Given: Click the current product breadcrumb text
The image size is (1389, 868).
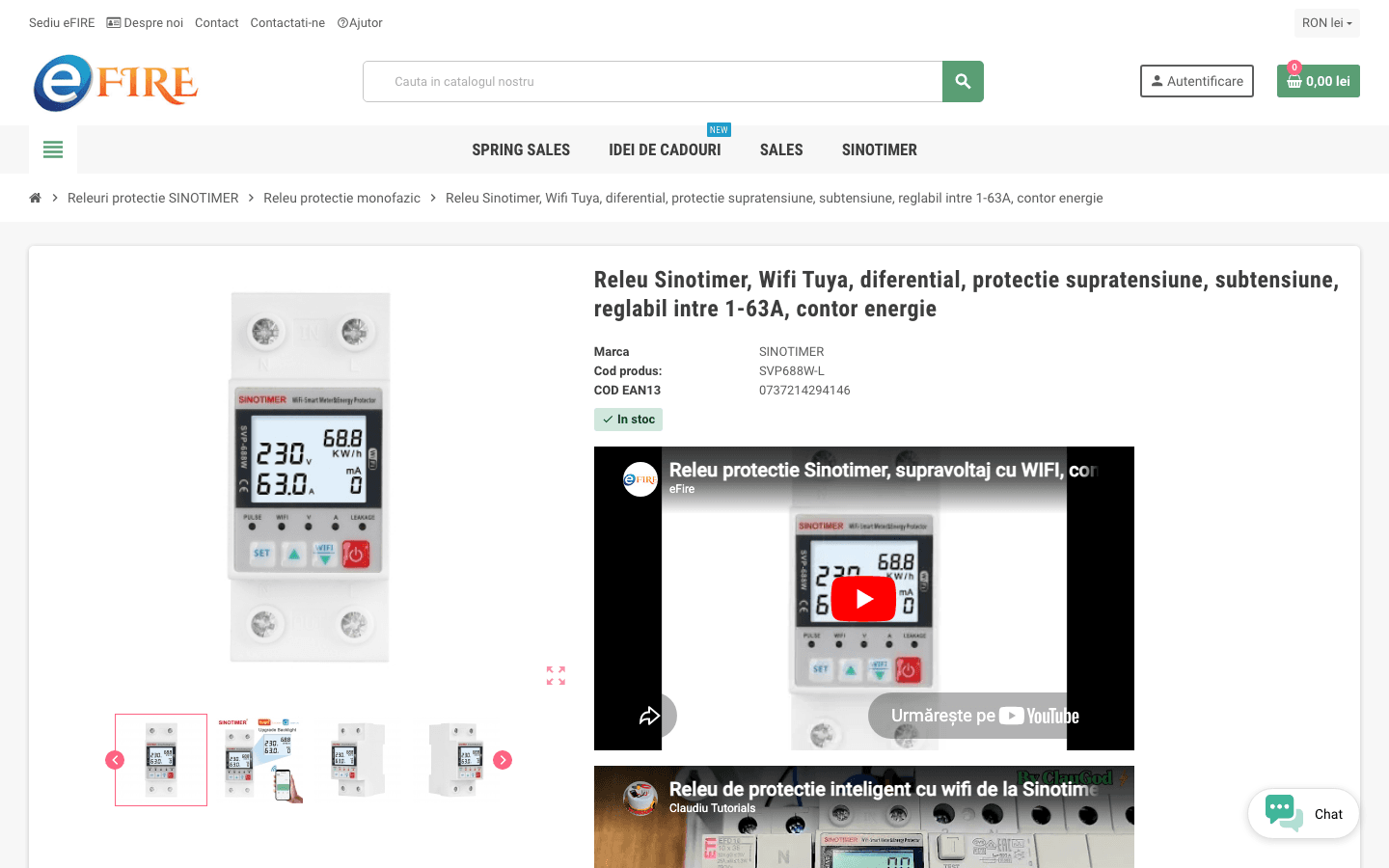Looking at the screenshot, I should [774, 198].
